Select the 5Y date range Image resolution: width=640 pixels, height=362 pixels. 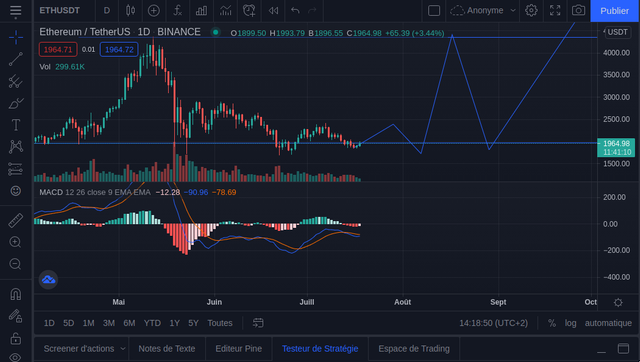pyautogui.click(x=193, y=323)
